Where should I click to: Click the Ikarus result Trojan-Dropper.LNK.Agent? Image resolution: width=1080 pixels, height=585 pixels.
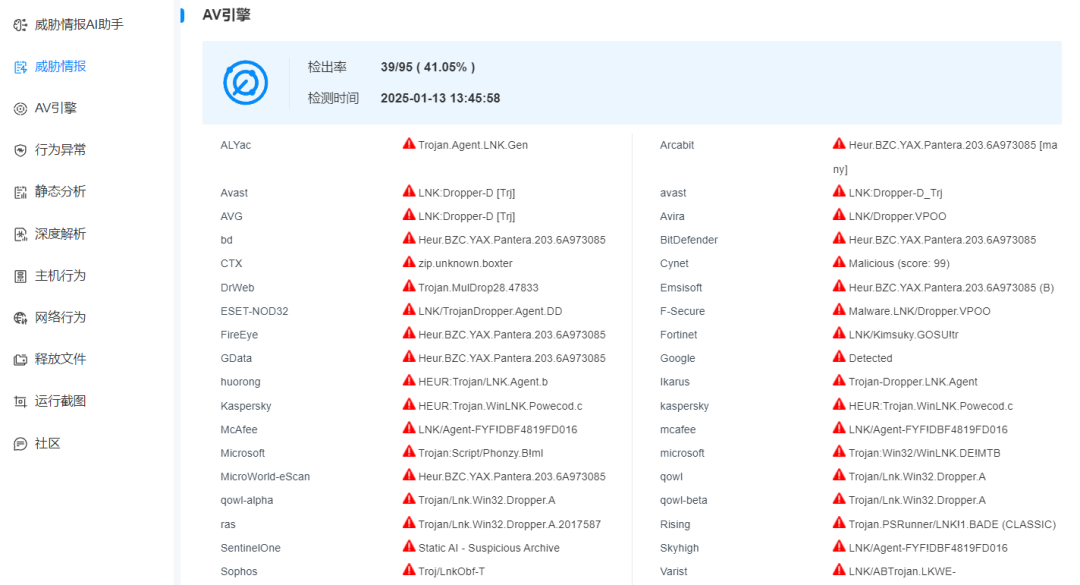pyautogui.click(x=913, y=382)
